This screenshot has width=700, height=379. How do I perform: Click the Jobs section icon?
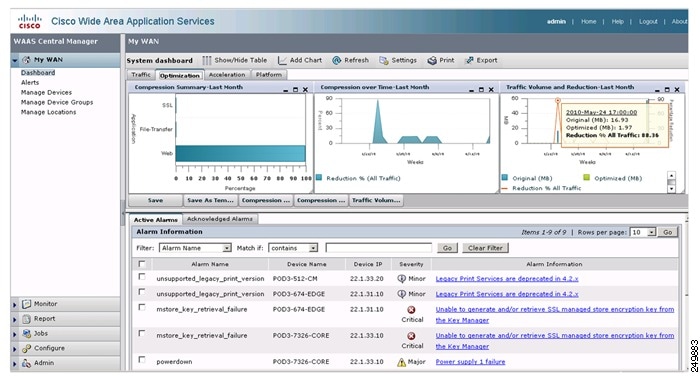tap(26, 333)
